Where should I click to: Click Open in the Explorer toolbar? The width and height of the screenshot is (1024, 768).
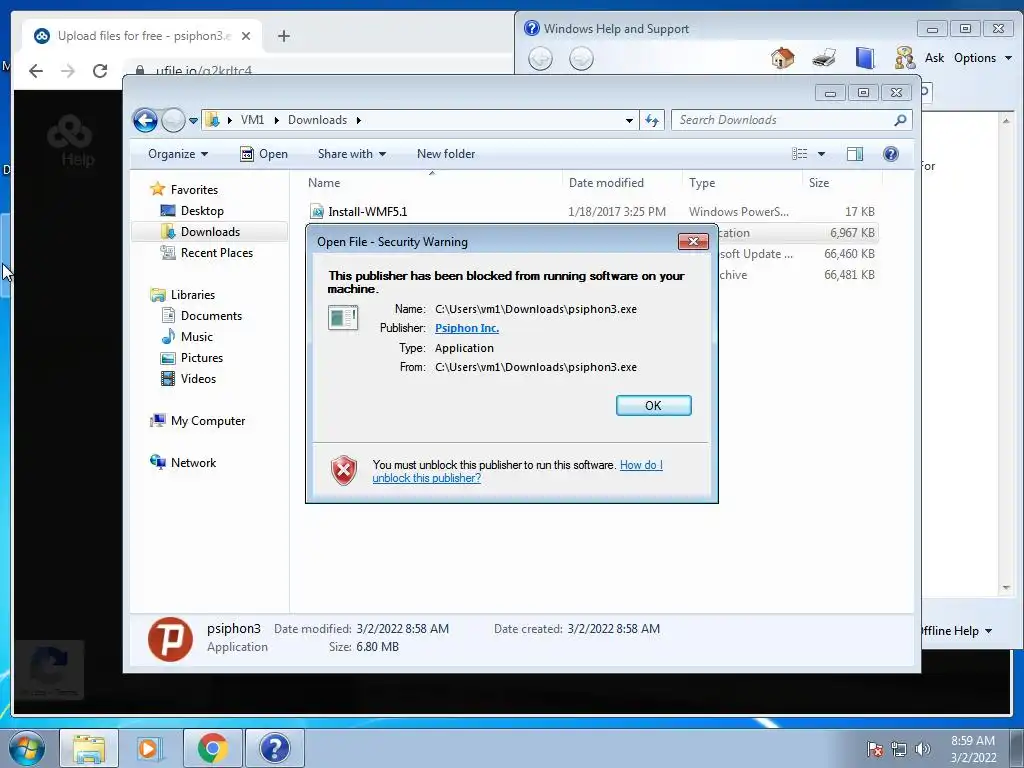[x=264, y=154]
